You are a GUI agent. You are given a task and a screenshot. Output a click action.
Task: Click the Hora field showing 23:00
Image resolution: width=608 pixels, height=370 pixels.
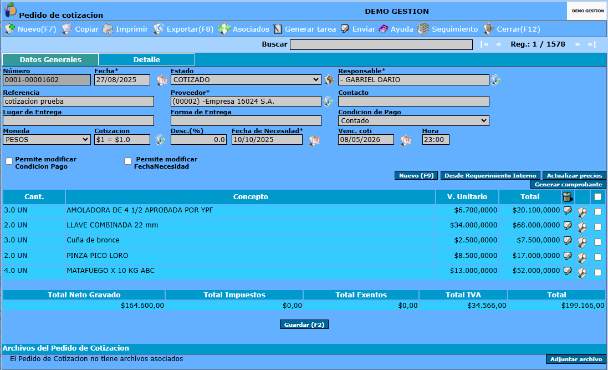(435, 140)
